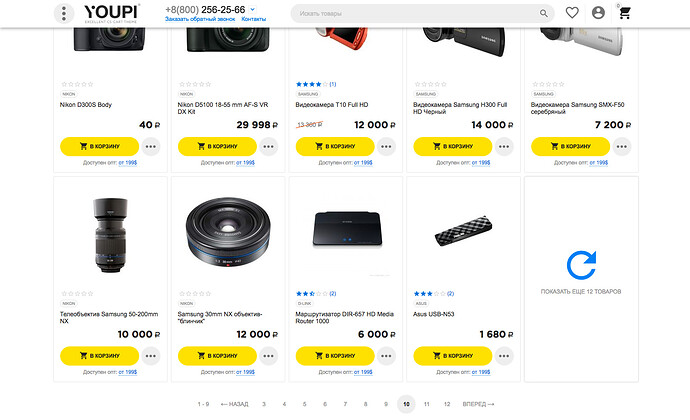Go to pagination page 5
Viewport: 690px width, 420px height.
[304, 404]
